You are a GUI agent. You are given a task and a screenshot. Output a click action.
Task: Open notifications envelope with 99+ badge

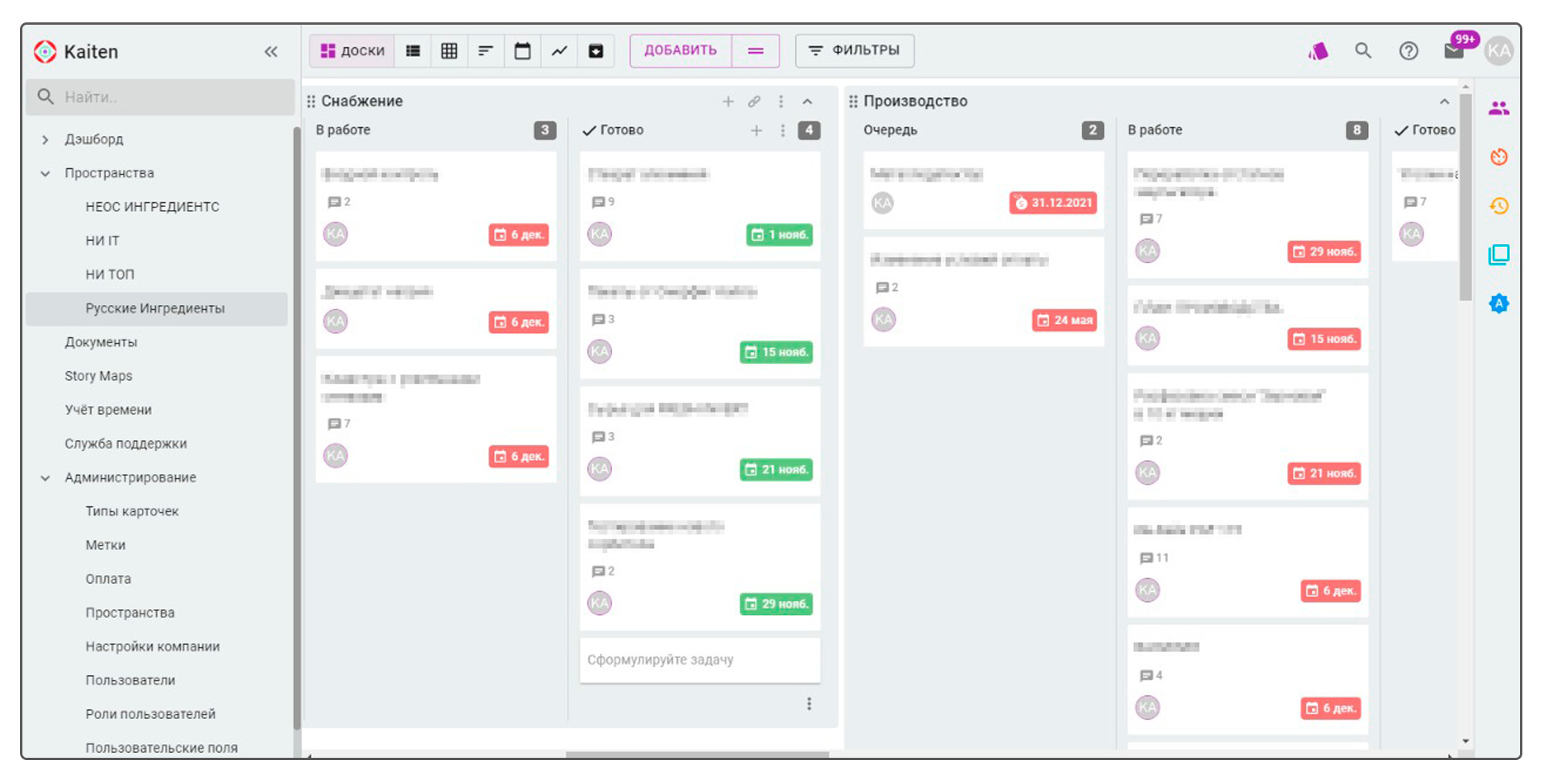(1454, 51)
